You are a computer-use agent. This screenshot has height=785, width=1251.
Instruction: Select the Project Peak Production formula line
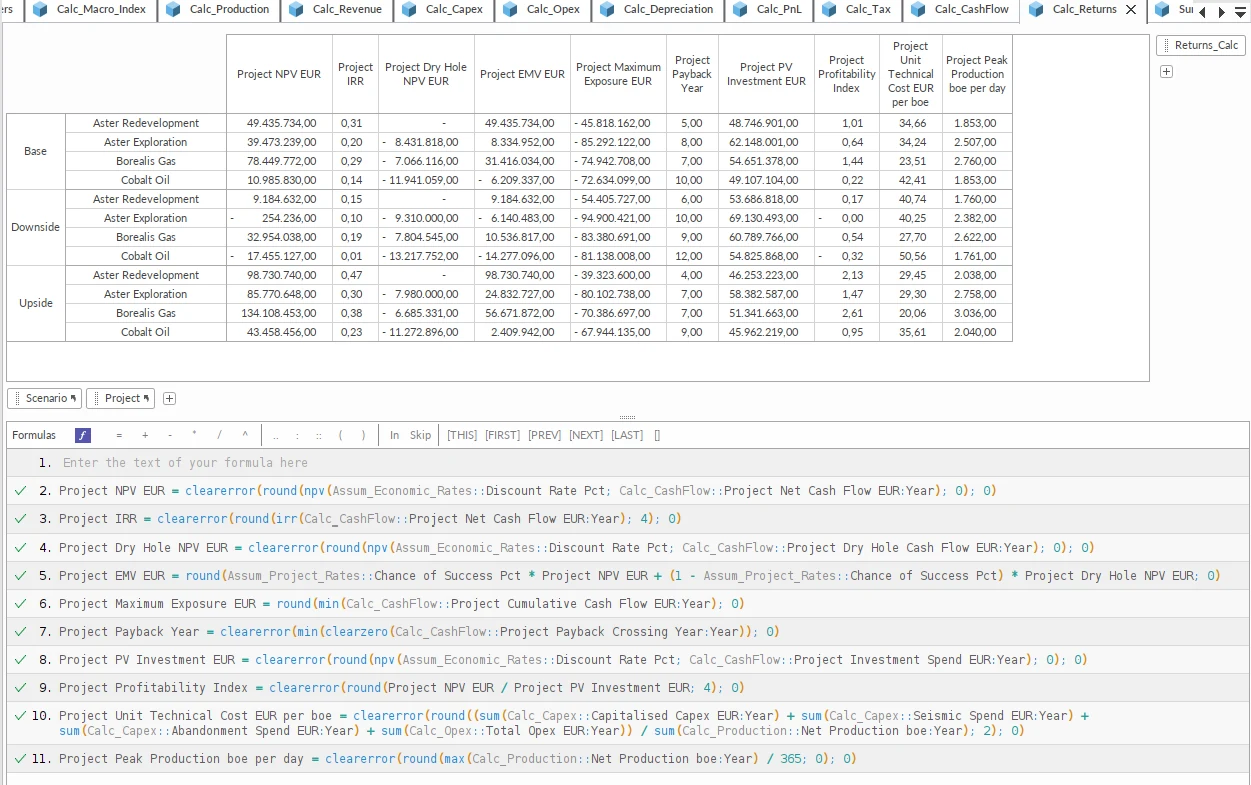pyautogui.click(x=627, y=759)
